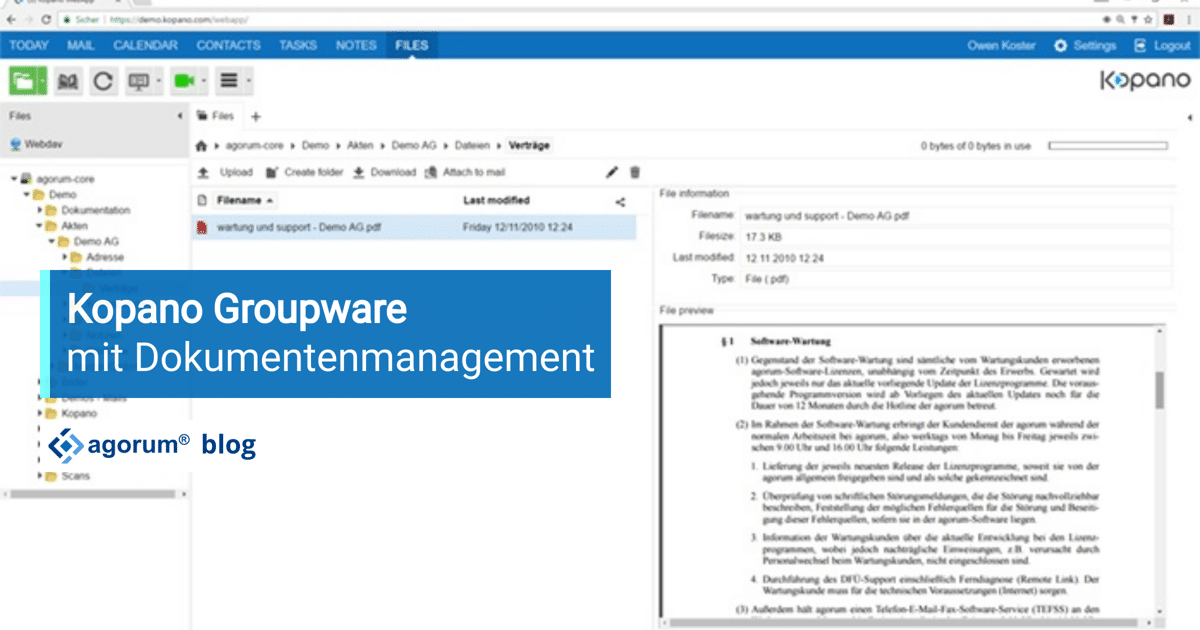Click the Settings gear icon

(1060, 46)
